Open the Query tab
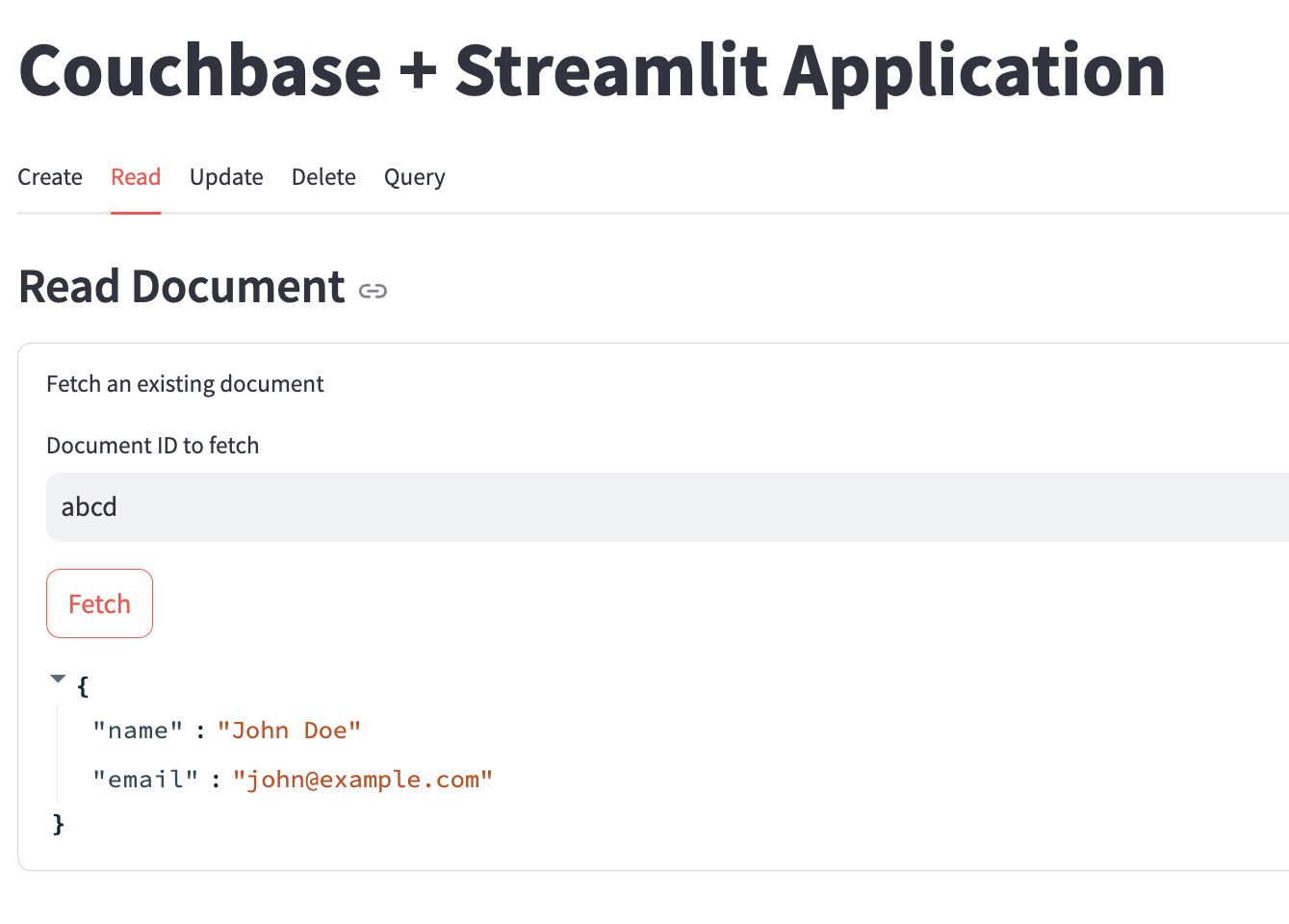The image size is (1289, 924). click(414, 177)
